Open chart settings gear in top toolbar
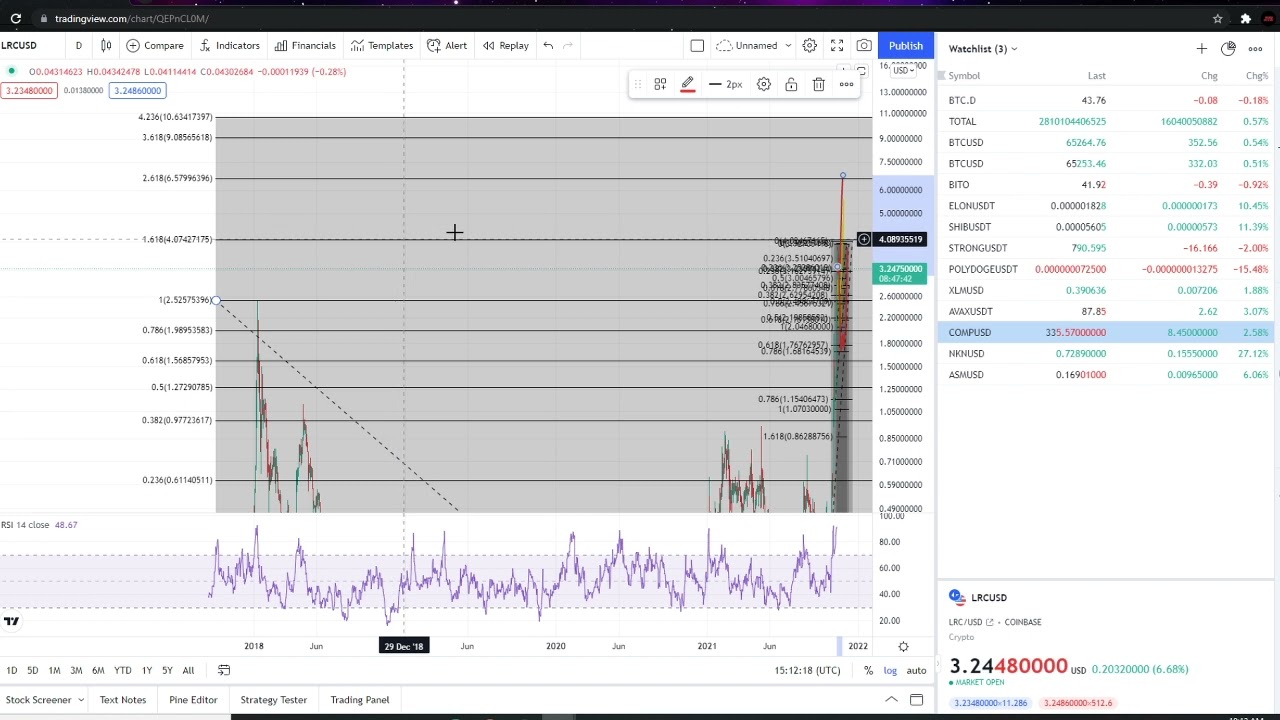Image resolution: width=1280 pixels, height=720 pixels. coord(810,45)
